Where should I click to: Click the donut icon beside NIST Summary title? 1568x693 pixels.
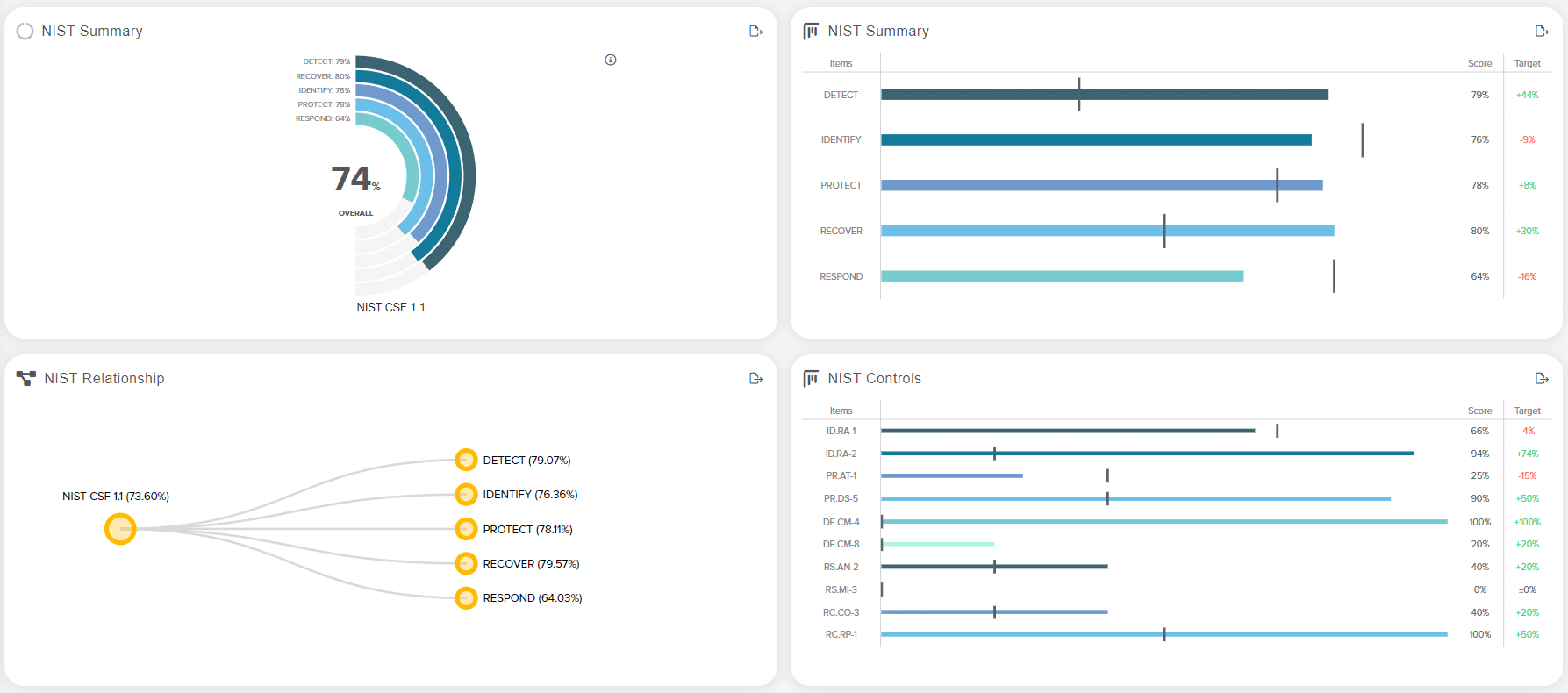[x=25, y=32]
